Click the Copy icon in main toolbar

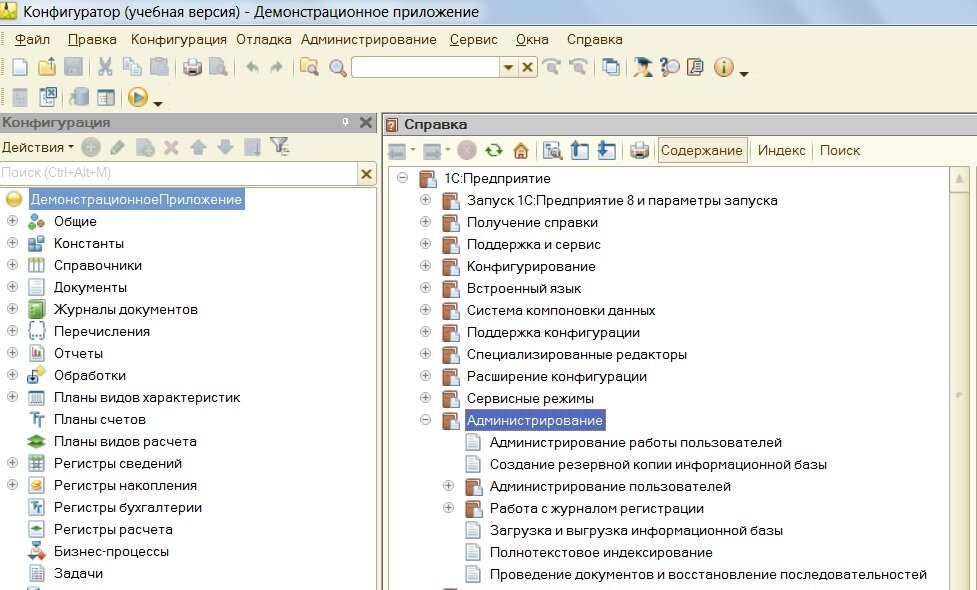click(132, 67)
